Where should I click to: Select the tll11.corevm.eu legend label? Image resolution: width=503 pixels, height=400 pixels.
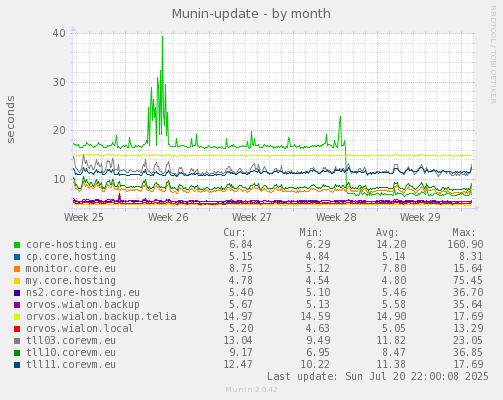pyautogui.click(x=71, y=364)
